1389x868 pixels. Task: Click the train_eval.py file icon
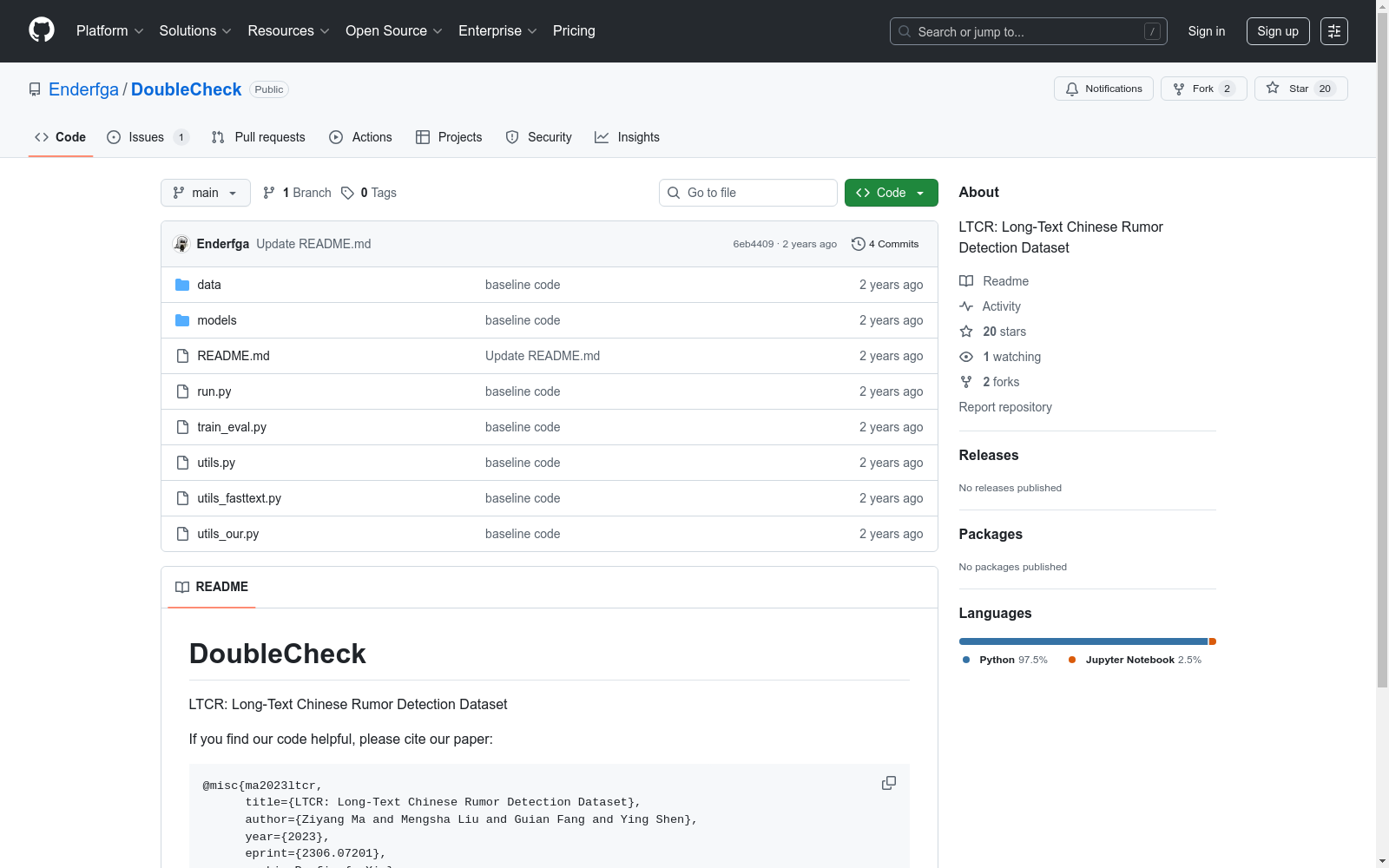coord(182,427)
